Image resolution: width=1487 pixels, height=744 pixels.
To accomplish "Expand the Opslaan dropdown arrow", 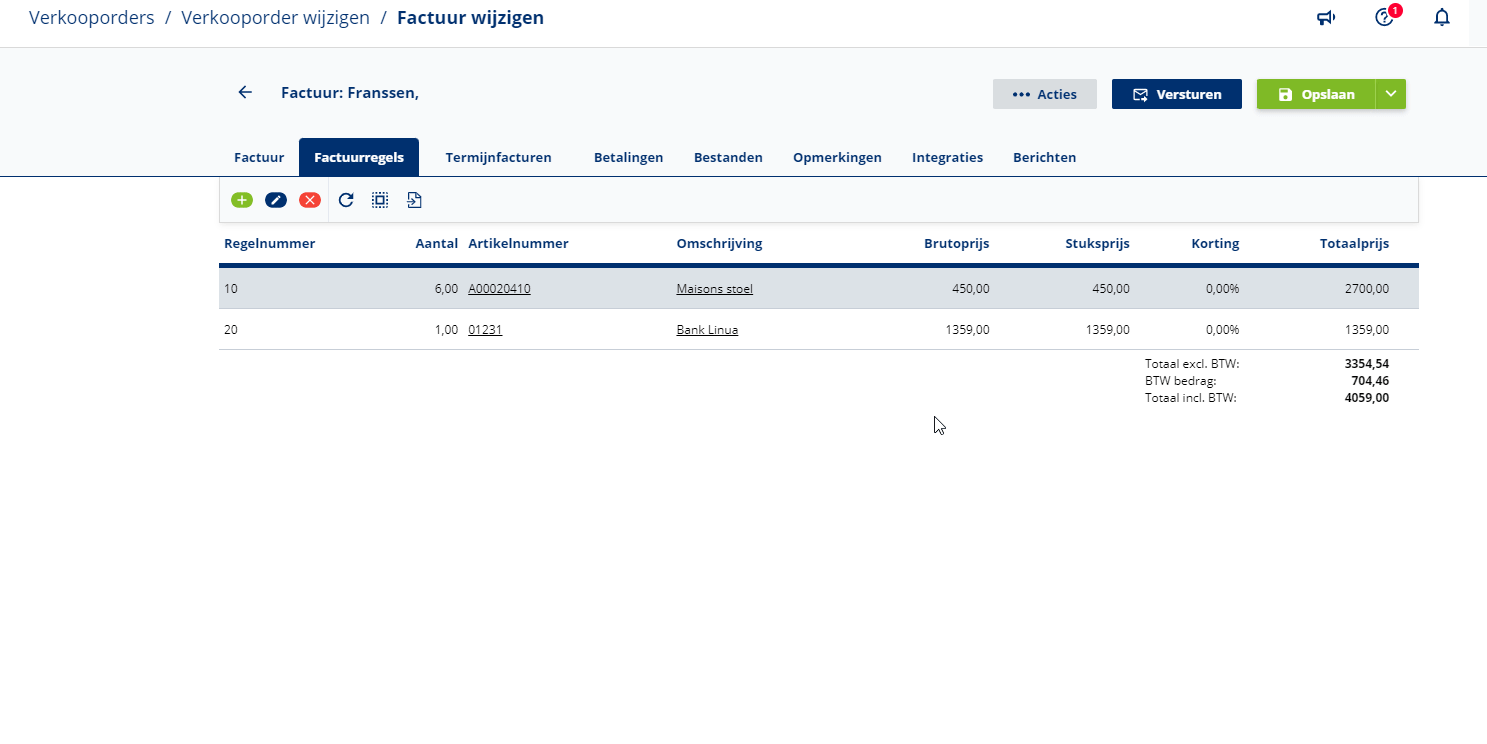I will (x=1391, y=94).
